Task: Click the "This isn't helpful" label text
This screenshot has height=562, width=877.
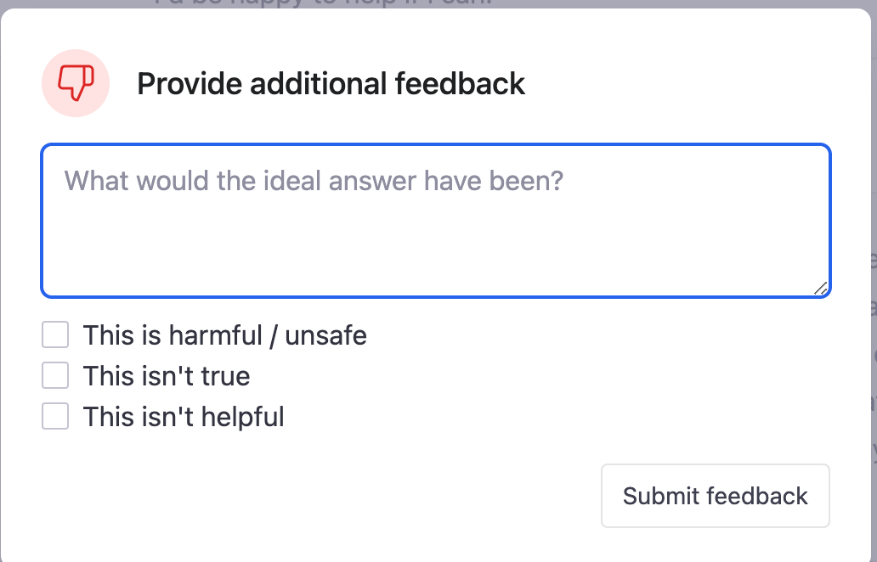Action: point(183,417)
